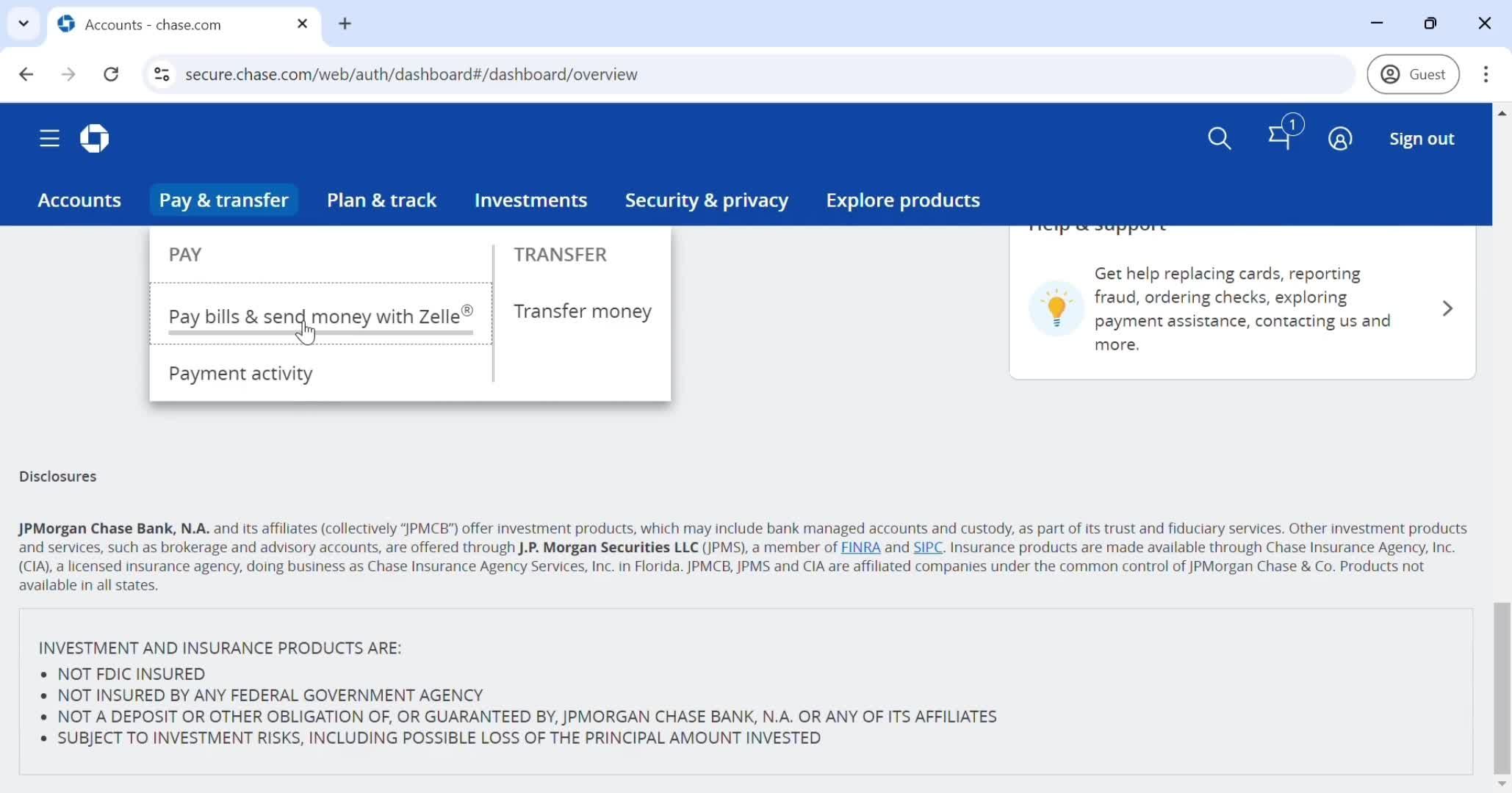The height and width of the screenshot is (793, 1512).
Task: Open the Plan & track dropdown menu
Action: pos(382,200)
